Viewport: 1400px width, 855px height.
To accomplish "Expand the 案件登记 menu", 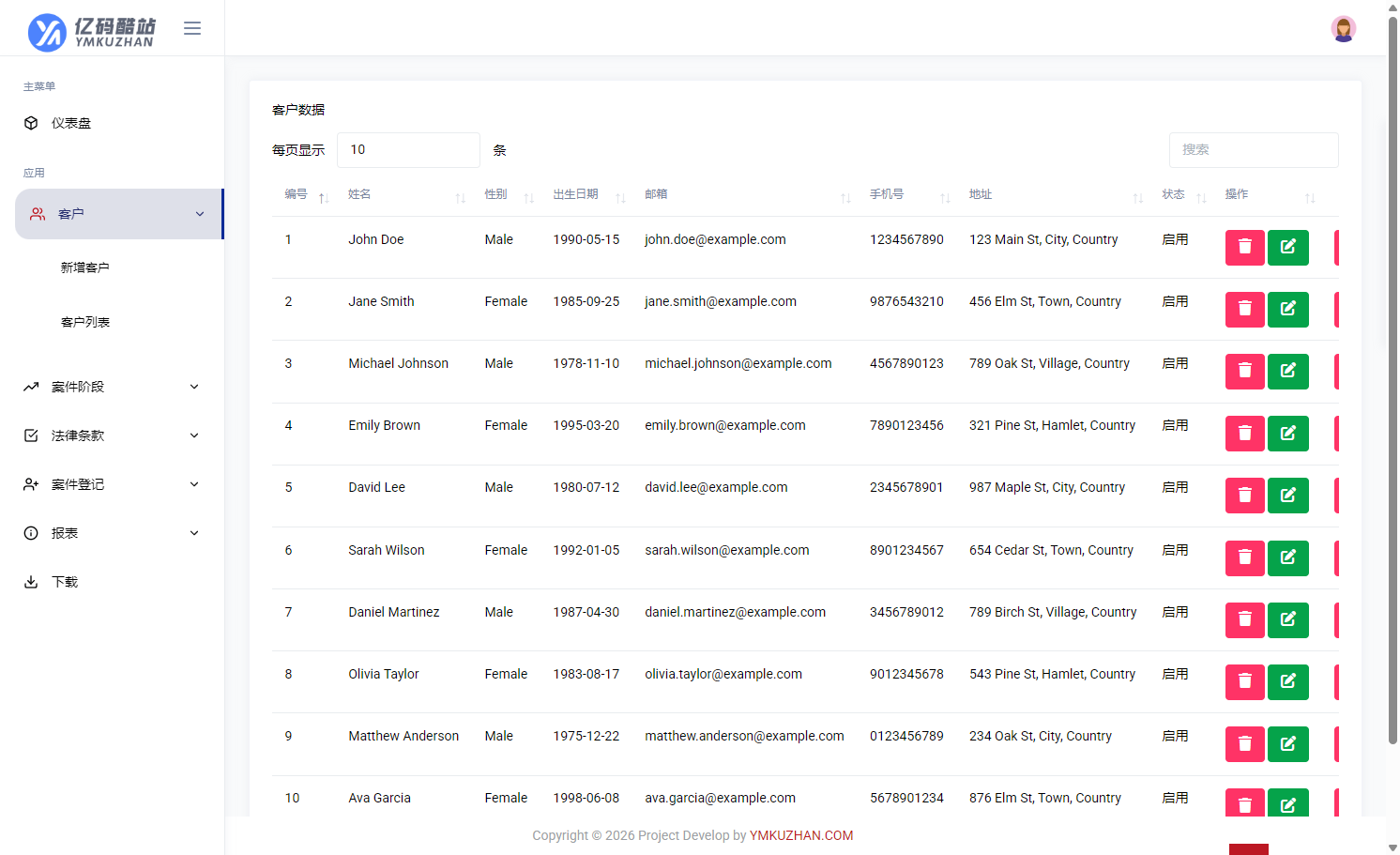I will (x=112, y=484).
